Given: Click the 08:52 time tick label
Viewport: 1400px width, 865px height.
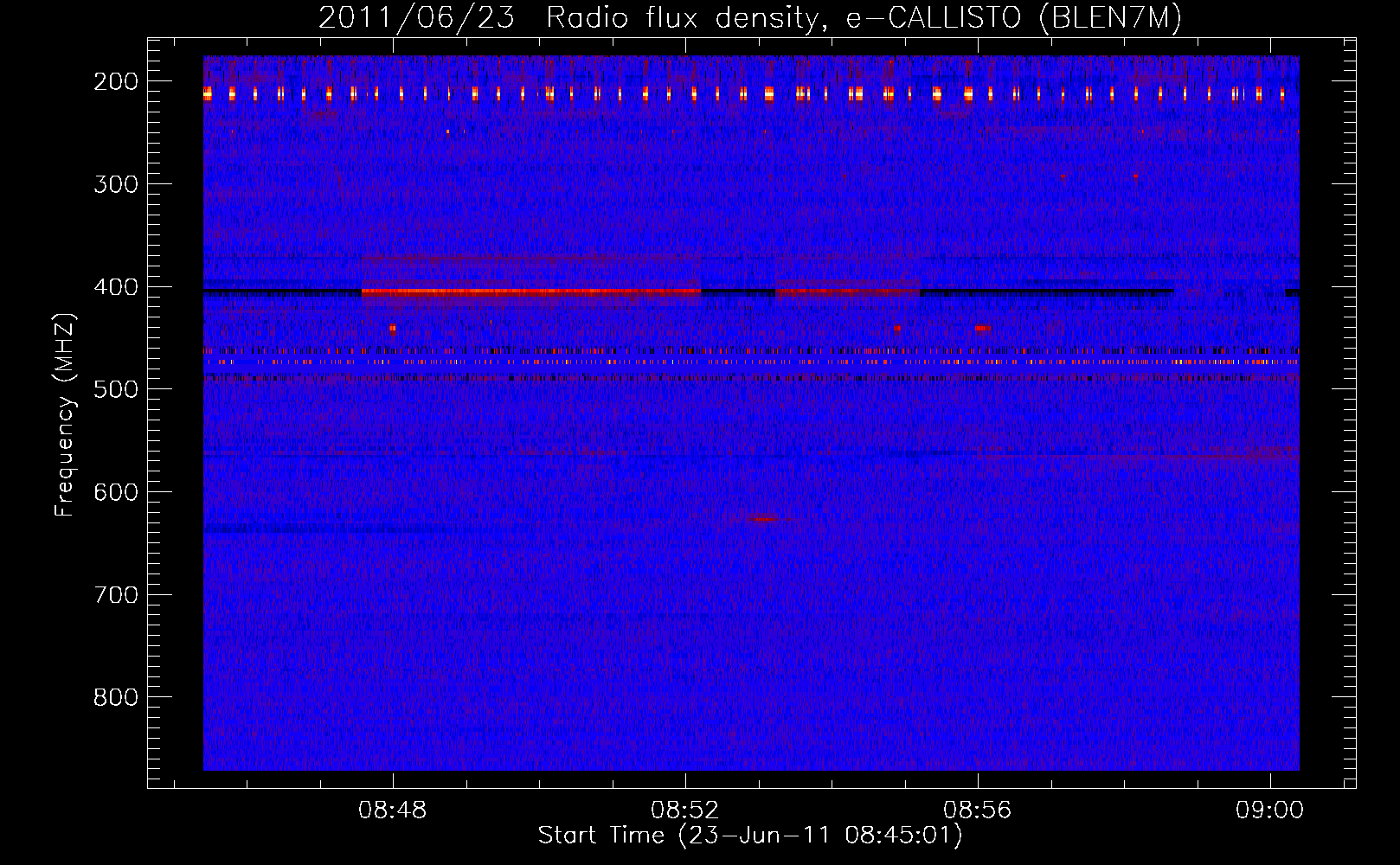Looking at the screenshot, I should click(x=685, y=811).
